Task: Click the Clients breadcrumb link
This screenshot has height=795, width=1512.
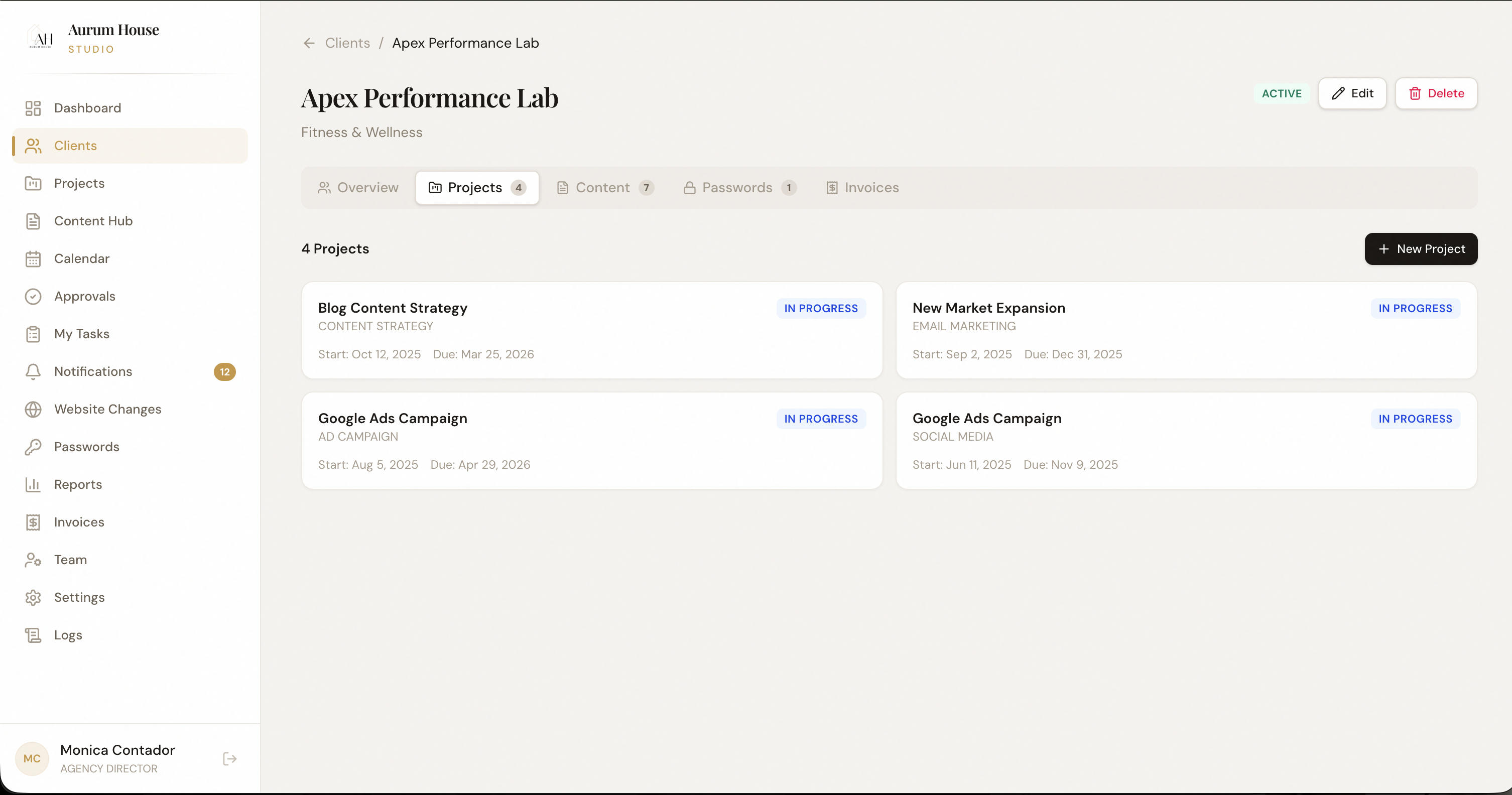Action: pyautogui.click(x=347, y=43)
